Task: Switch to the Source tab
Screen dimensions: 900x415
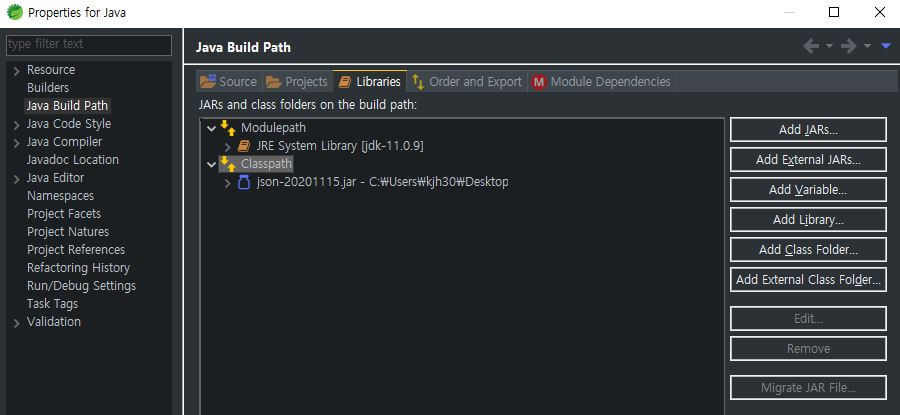Action: click(x=228, y=82)
